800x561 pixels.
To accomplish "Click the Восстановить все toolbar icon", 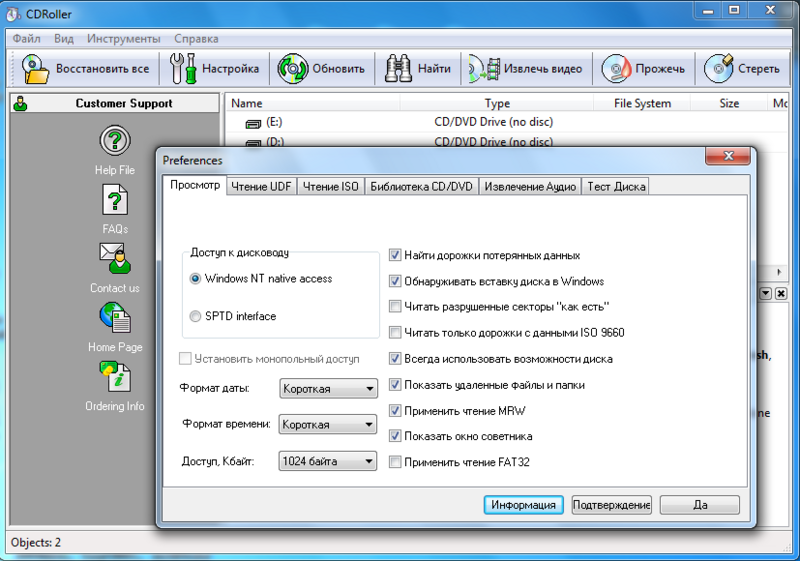I will 35,68.
